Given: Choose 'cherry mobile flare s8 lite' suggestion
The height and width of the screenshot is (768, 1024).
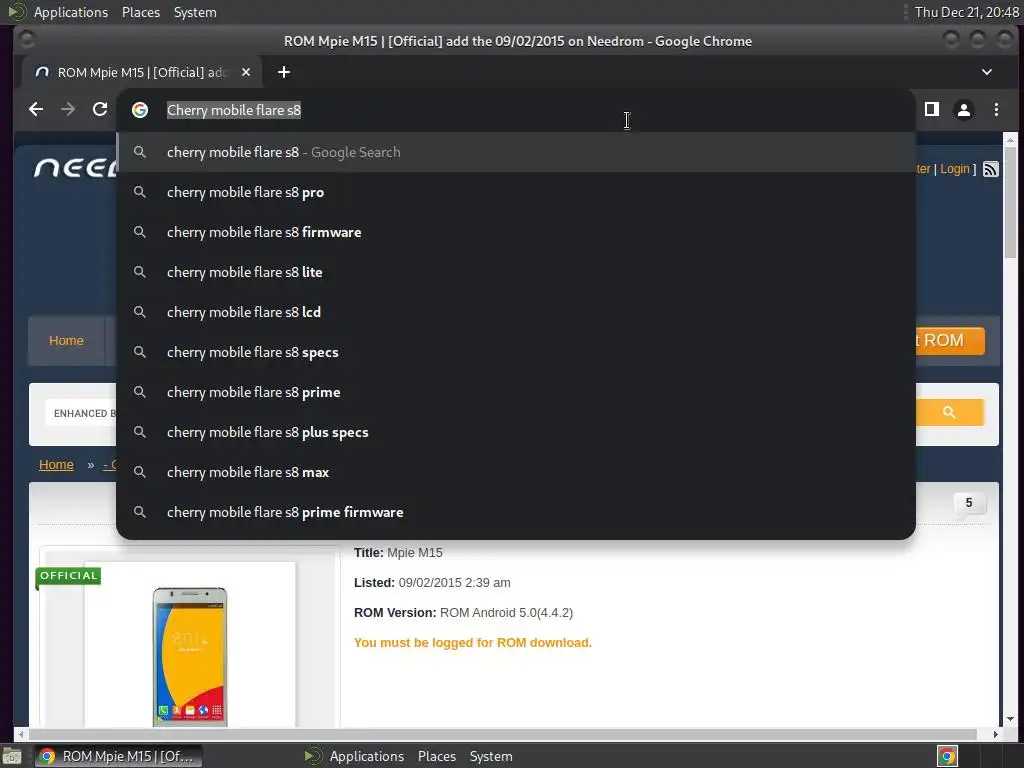Looking at the screenshot, I should pos(516,272).
